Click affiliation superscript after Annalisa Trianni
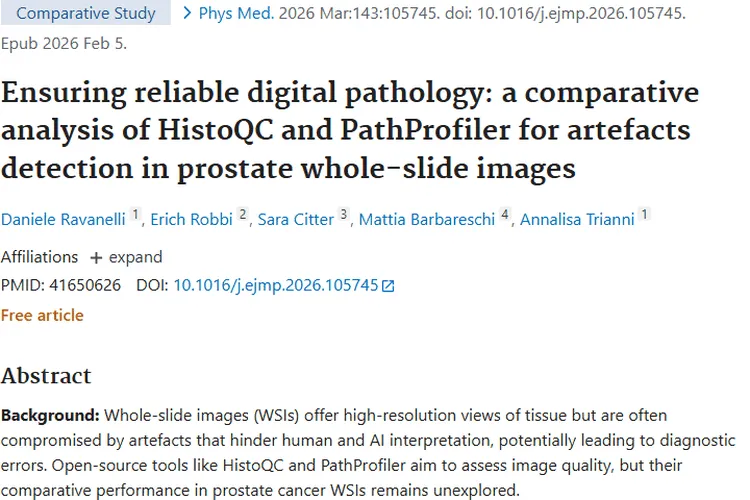The width and height of the screenshot is (750, 500). click(x=645, y=215)
